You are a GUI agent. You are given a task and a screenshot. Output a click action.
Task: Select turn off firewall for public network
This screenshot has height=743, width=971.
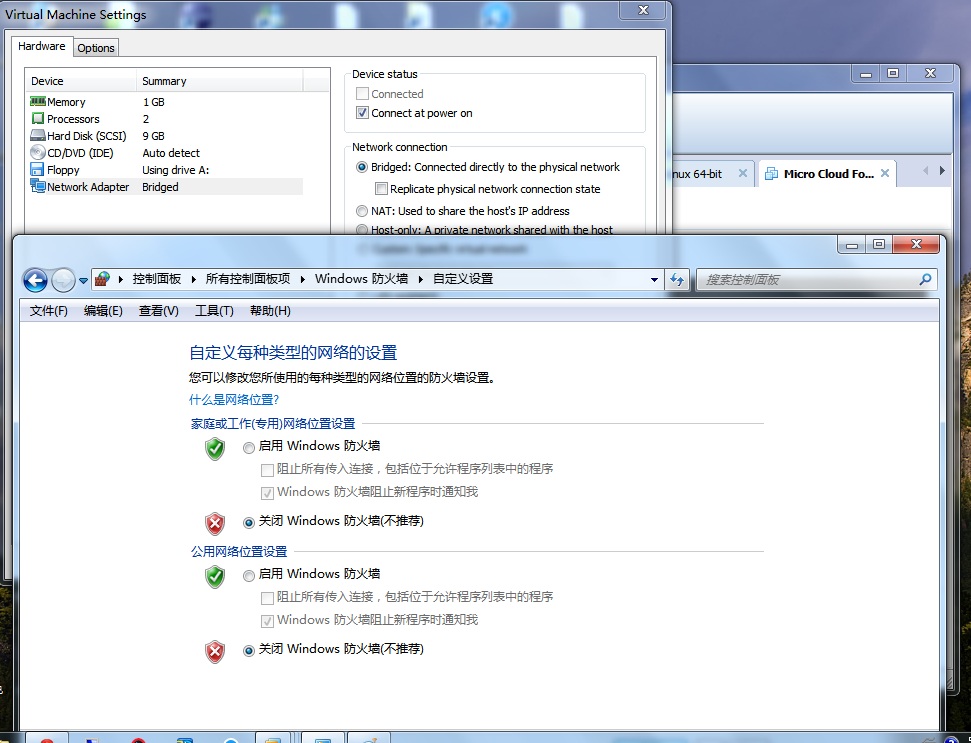pyautogui.click(x=249, y=651)
